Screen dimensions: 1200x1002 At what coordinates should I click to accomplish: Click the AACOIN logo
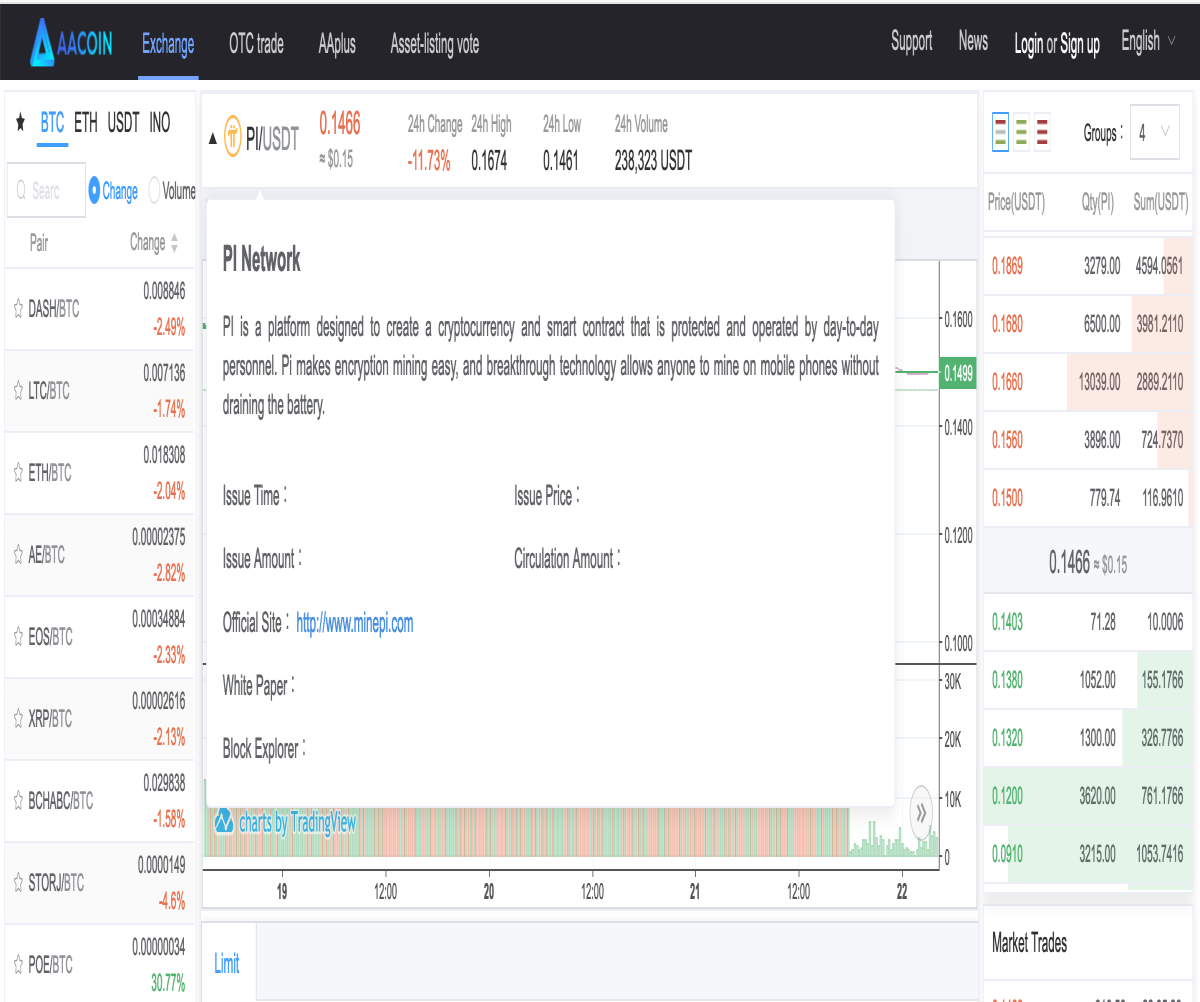pos(71,43)
